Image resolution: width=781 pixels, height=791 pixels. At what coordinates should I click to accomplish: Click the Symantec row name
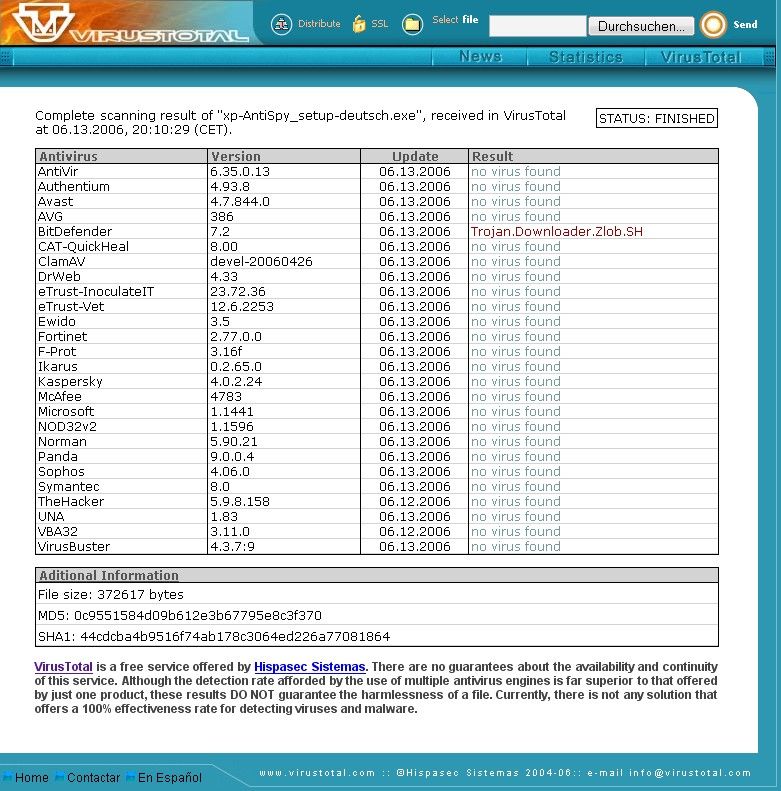tap(69, 487)
